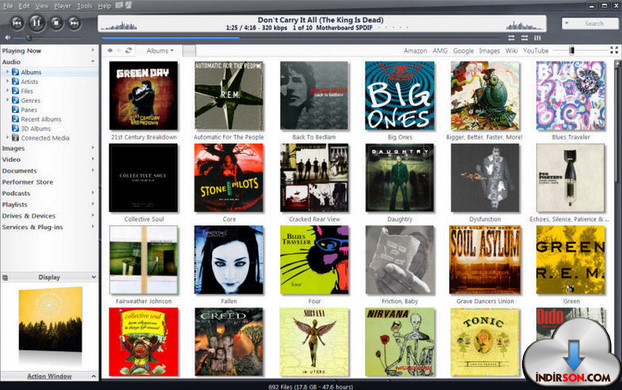Open the Wiki link

click(511, 51)
